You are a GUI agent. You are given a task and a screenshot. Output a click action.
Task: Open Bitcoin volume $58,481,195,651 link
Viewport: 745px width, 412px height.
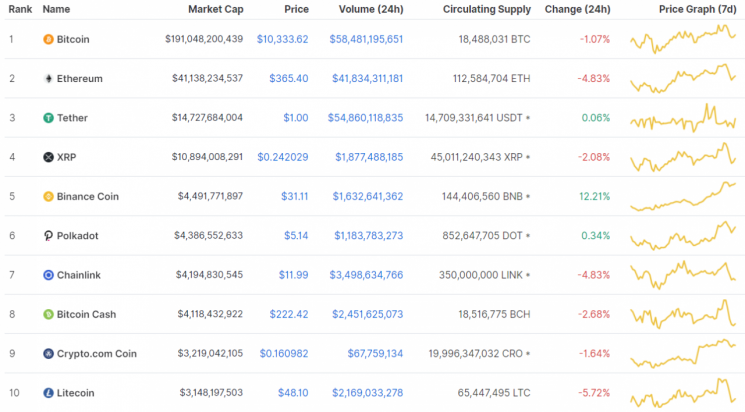pos(366,39)
